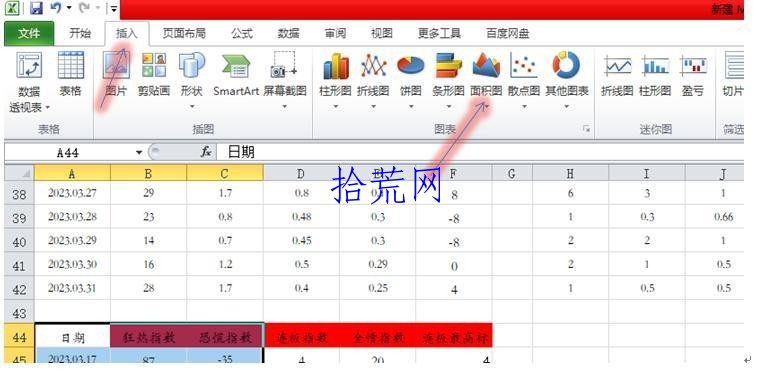This screenshot has height=372, width=769.
Task: Insert a 柱形图 sparkline in 迷你图 group
Action: coord(655,76)
